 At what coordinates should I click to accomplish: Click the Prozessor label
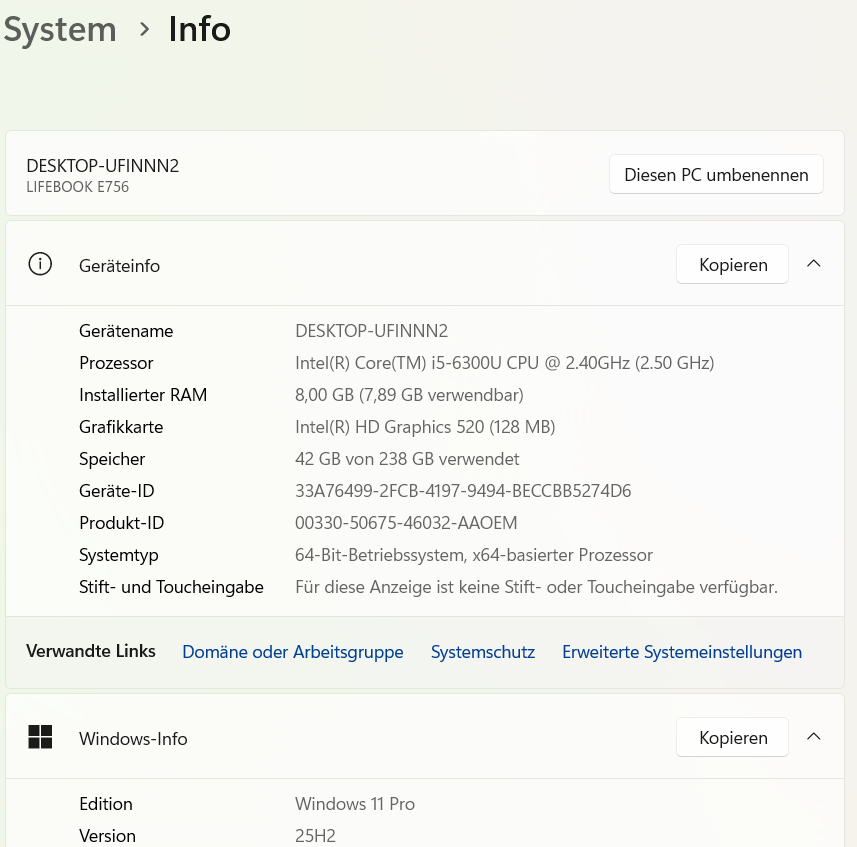(116, 363)
